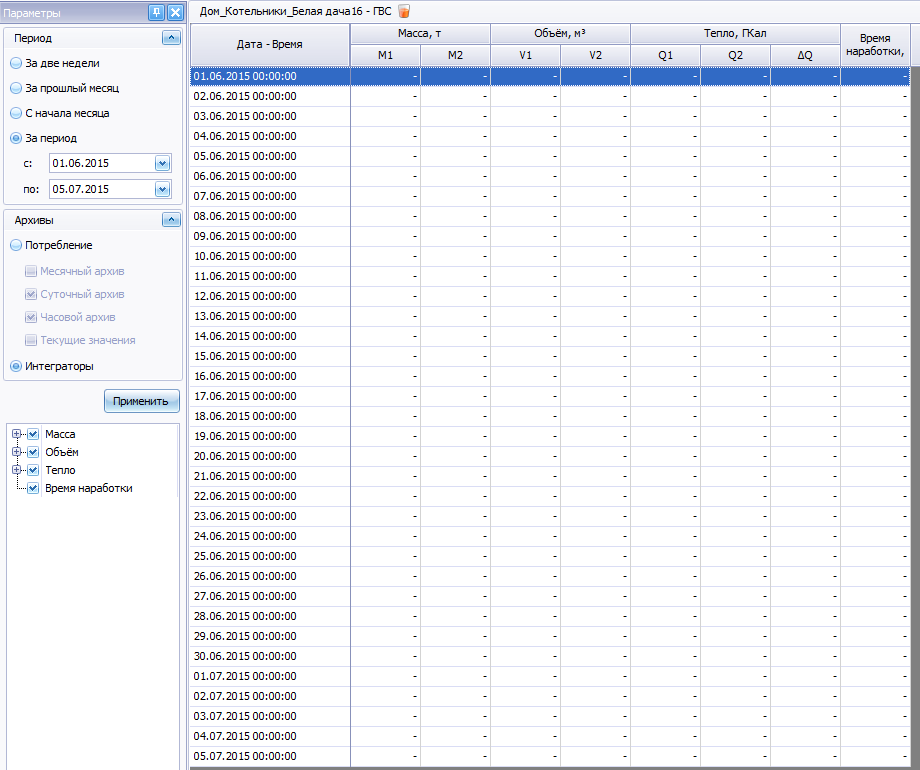Select the row 20.06.2015 00:00:00

point(550,456)
